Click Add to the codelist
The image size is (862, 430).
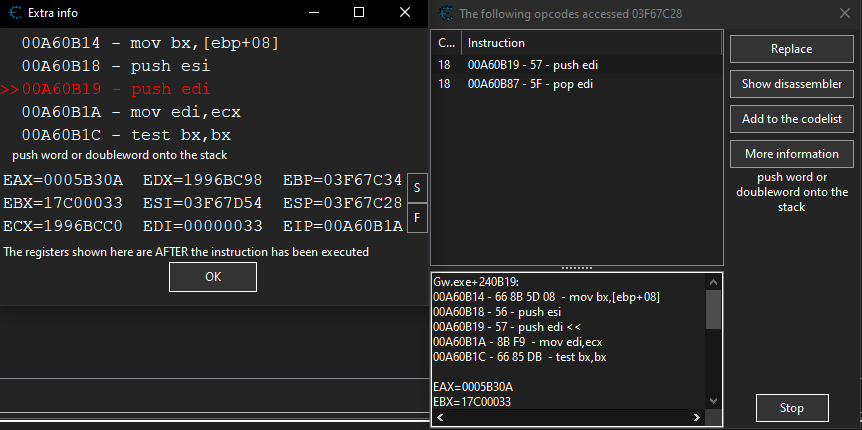[791, 119]
